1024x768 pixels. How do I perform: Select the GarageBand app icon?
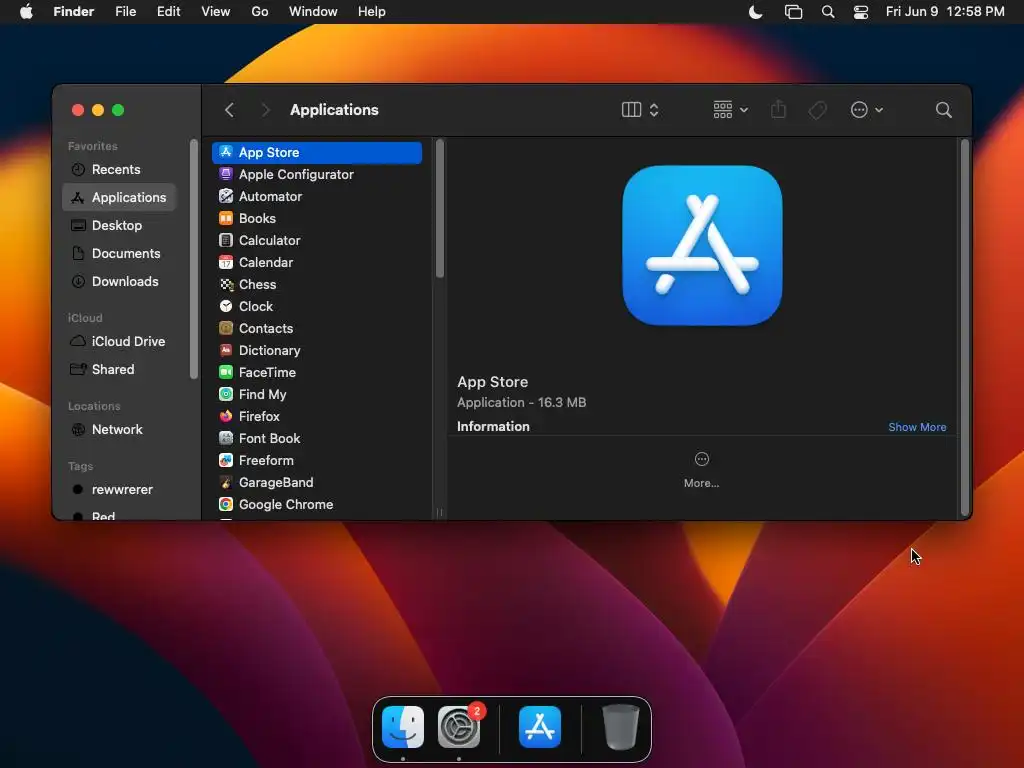226,483
